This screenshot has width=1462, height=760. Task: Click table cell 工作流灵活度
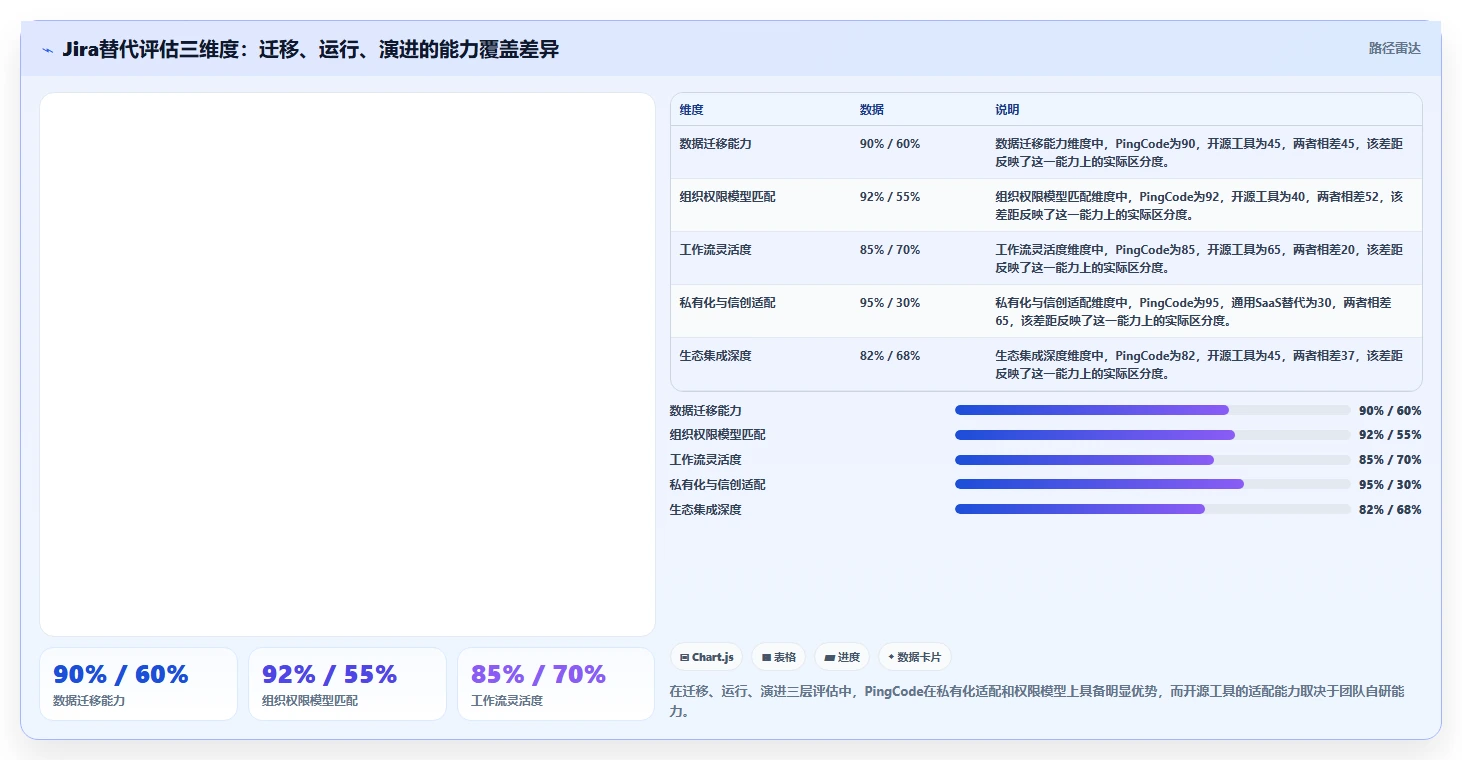716,250
